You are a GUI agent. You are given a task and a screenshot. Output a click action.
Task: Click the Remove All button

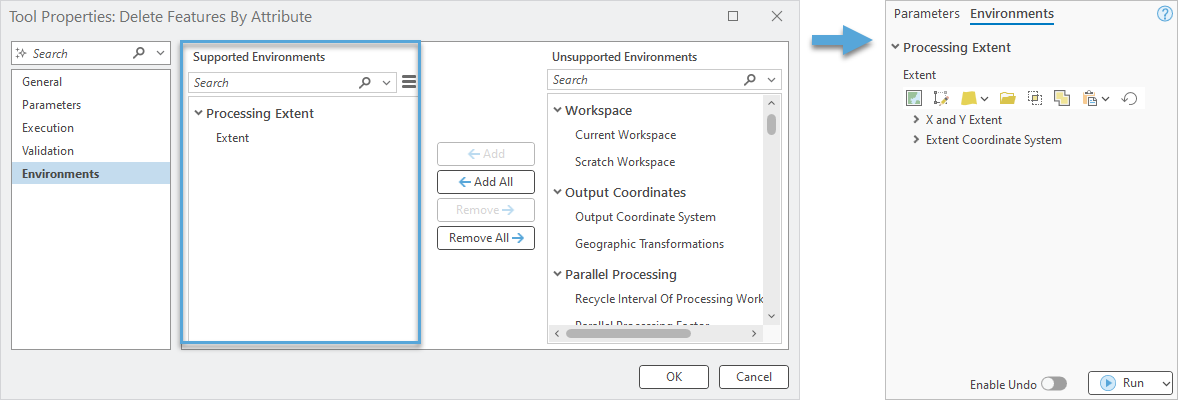coord(486,238)
